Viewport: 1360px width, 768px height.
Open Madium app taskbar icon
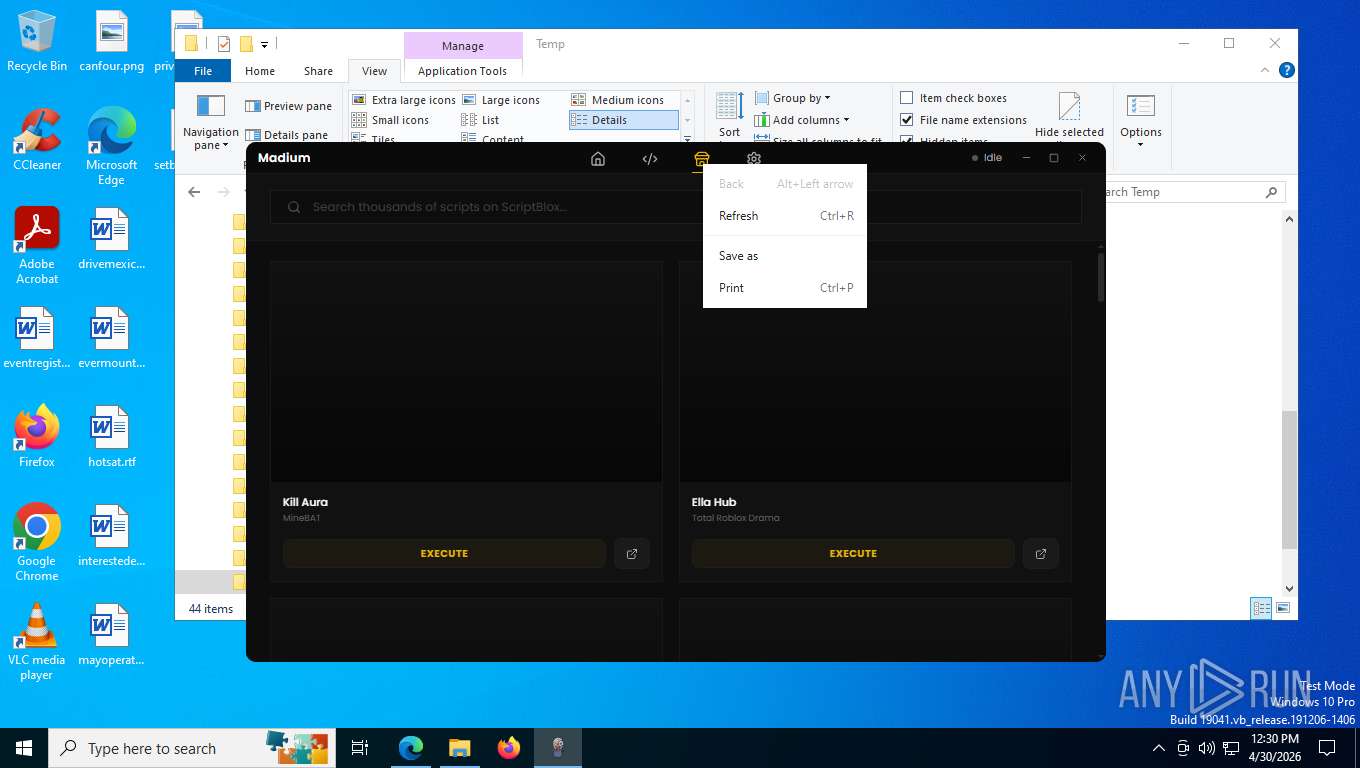(557, 748)
